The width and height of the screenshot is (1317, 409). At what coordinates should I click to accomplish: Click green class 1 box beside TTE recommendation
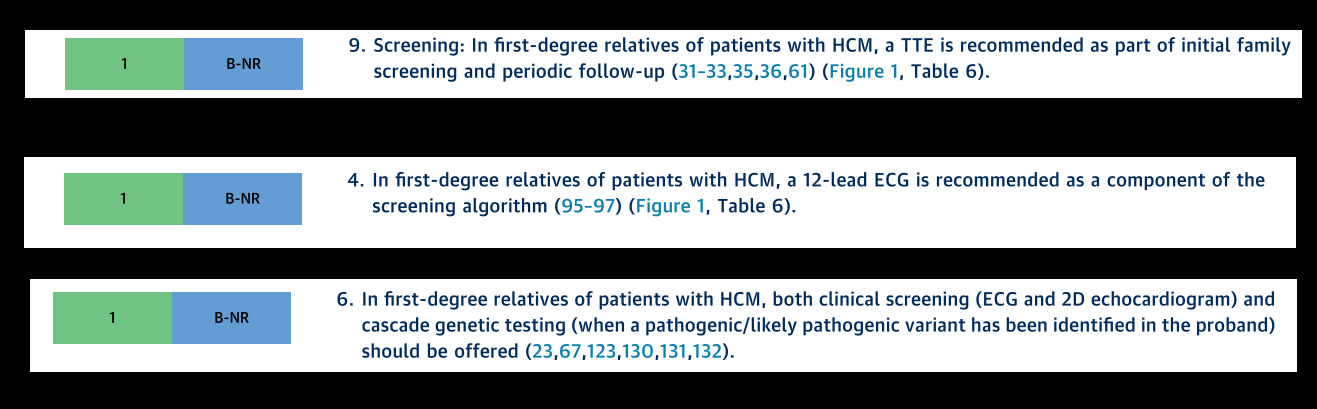pos(124,64)
